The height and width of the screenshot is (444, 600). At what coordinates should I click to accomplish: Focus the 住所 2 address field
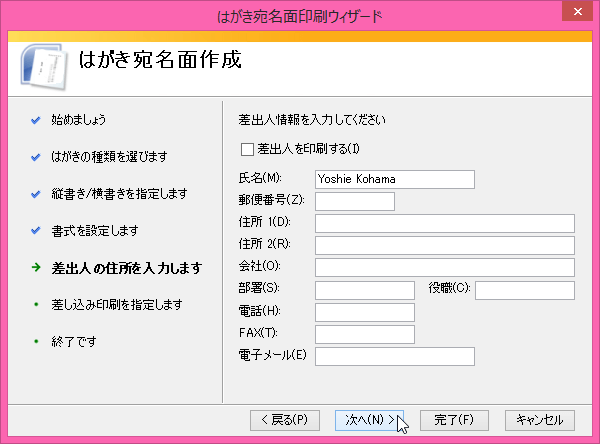pos(444,245)
